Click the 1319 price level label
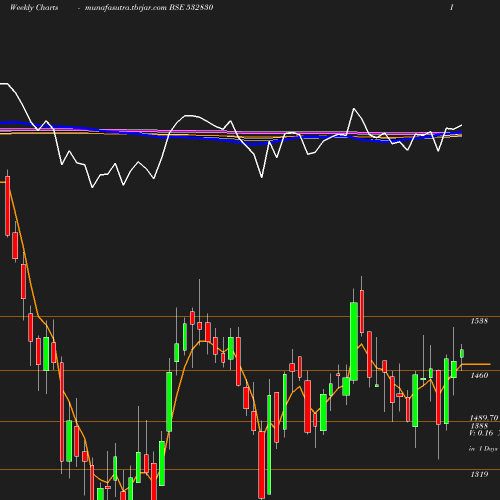The height and width of the screenshot is (500, 500). point(479,474)
